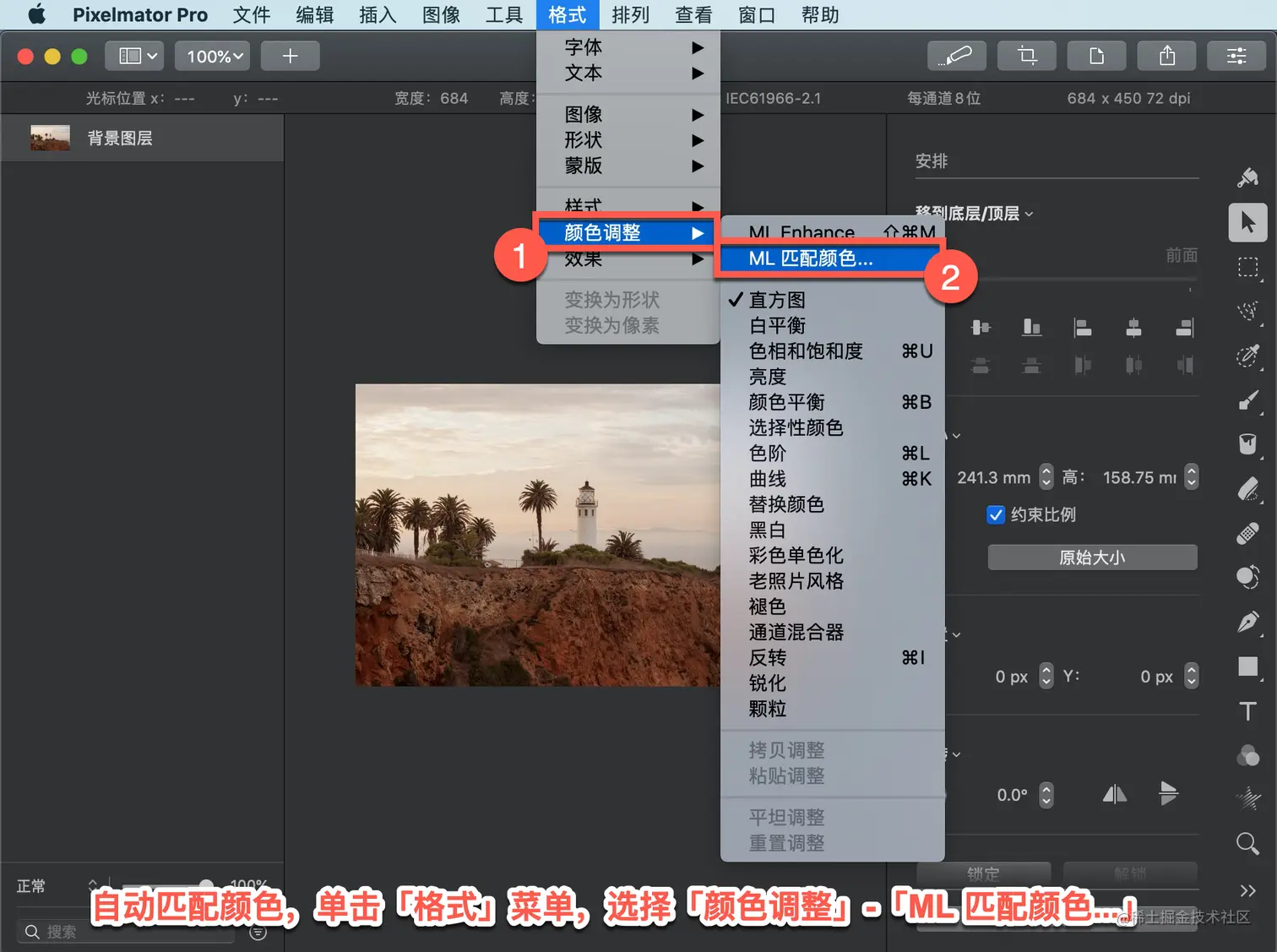Add new layer with plus button
This screenshot has height=952, width=1277.
pos(290,56)
